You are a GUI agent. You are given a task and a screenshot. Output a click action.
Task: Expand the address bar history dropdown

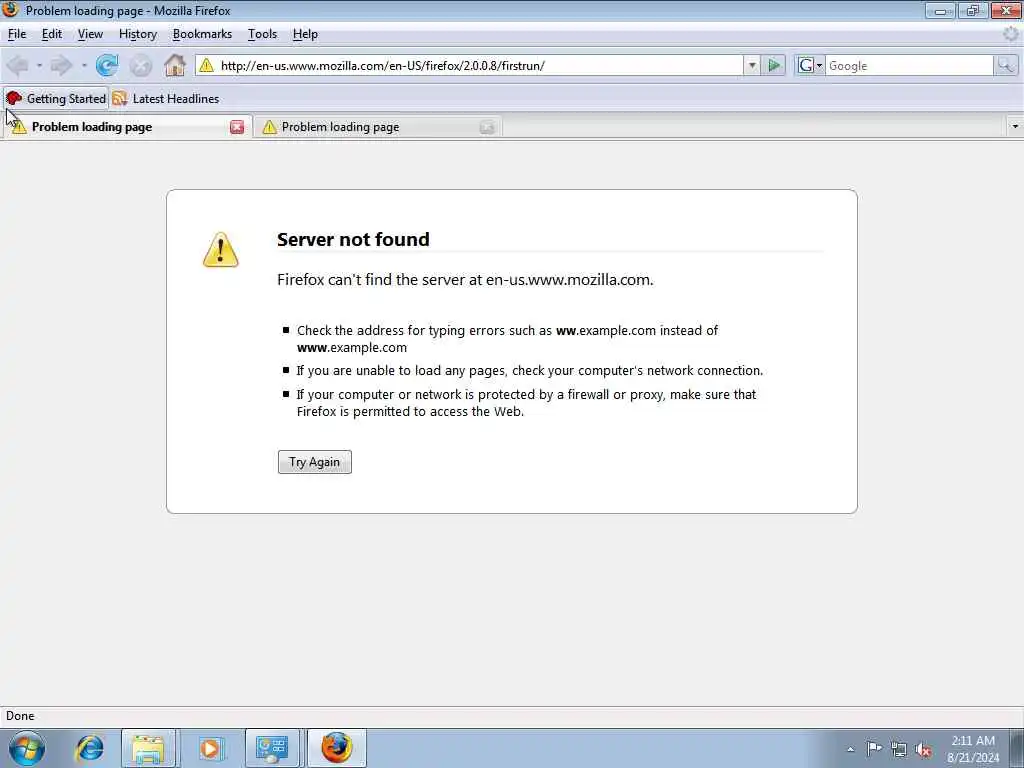752,65
